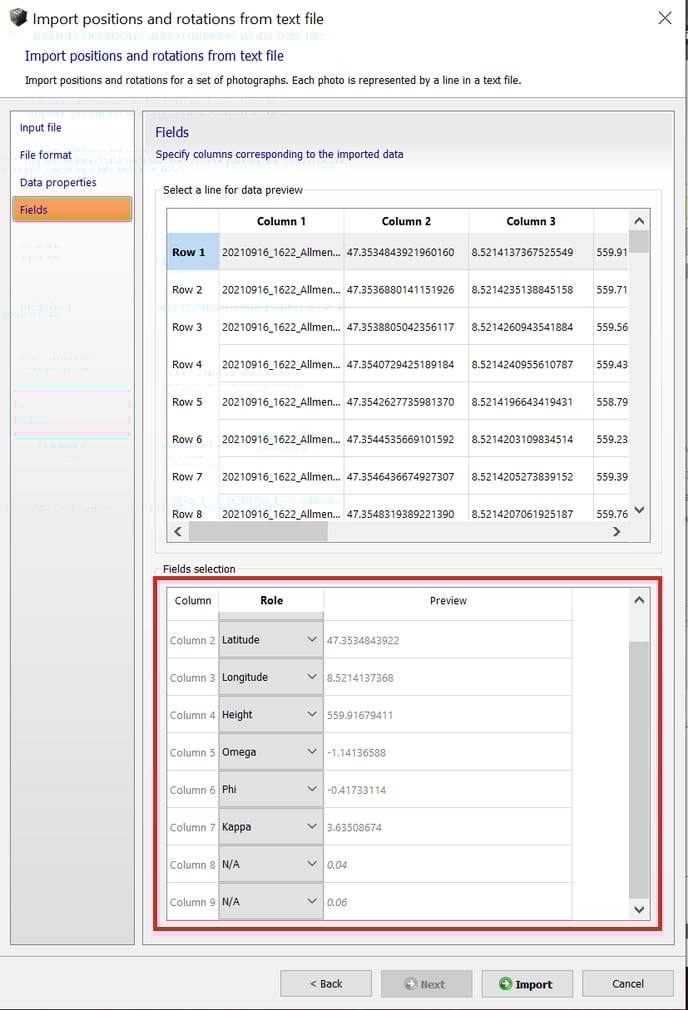Click the app cube icon in title bar
688x1010 pixels.
click(x=17, y=19)
